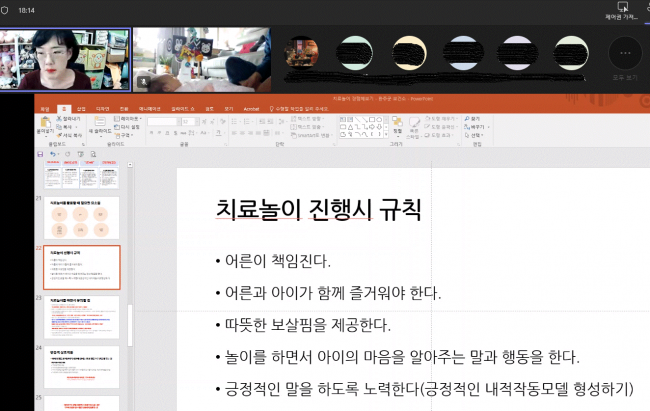Click the increase font size icon

pos(204,122)
